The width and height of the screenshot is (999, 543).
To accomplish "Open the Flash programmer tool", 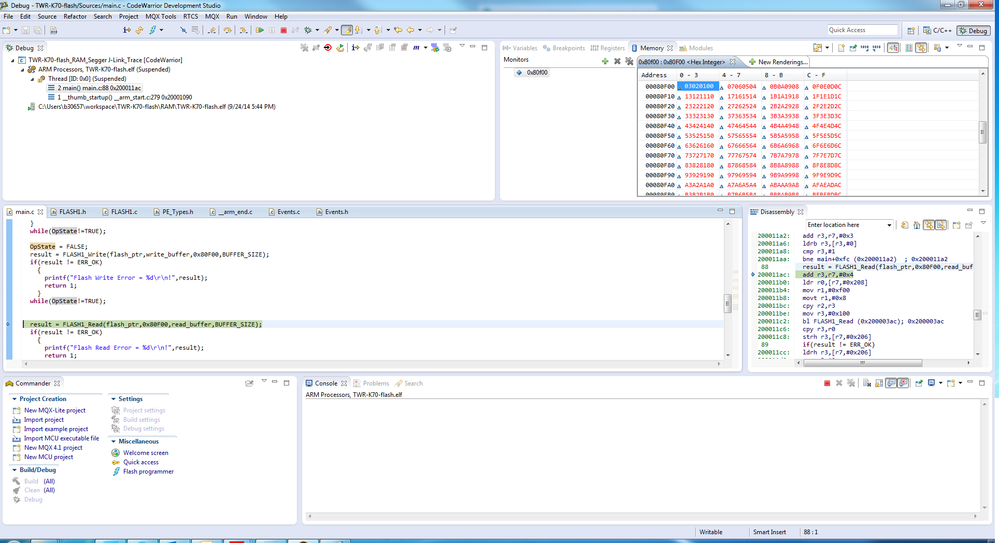I will tap(148, 472).
